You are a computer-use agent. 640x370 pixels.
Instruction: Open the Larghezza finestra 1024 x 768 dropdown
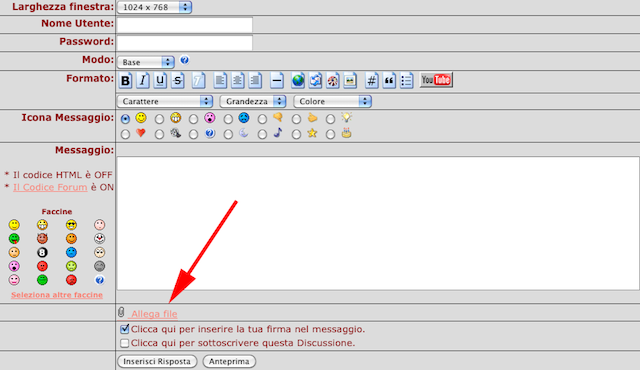[x=154, y=7]
